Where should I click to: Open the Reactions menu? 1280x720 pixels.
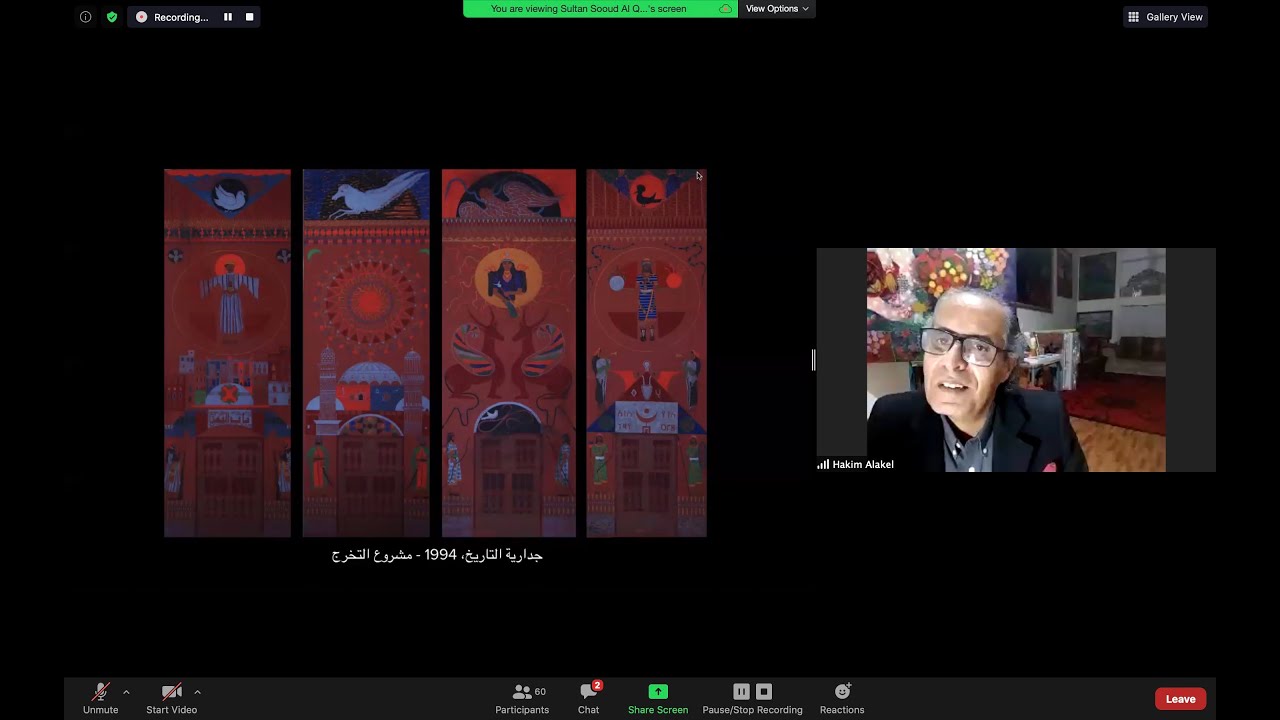[842, 698]
